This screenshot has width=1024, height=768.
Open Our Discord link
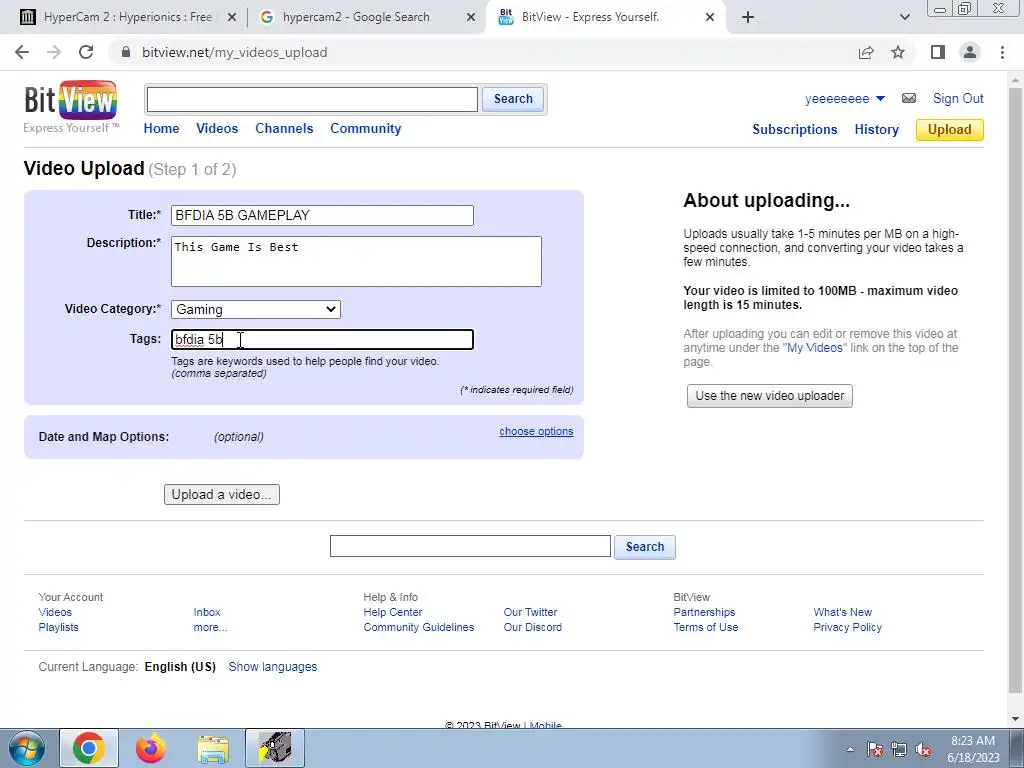coord(532,627)
